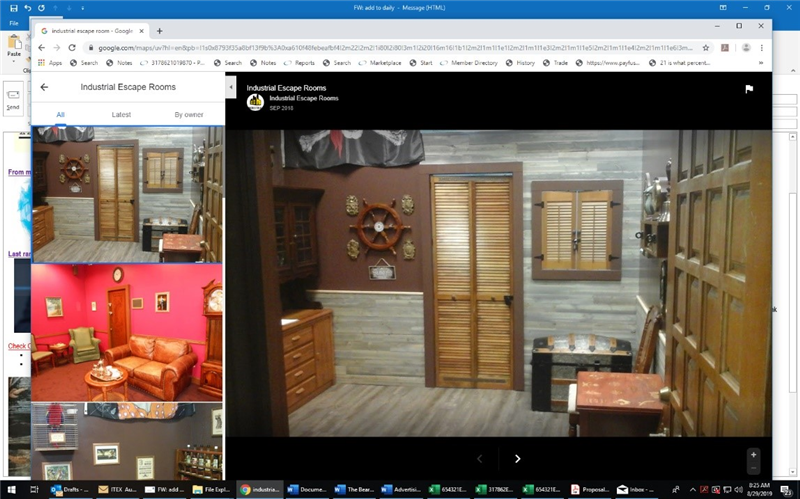Image resolution: width=800 pixels, height=499 pixels.
Task: Click the zoom in plus button
Action: coord(753,455)
